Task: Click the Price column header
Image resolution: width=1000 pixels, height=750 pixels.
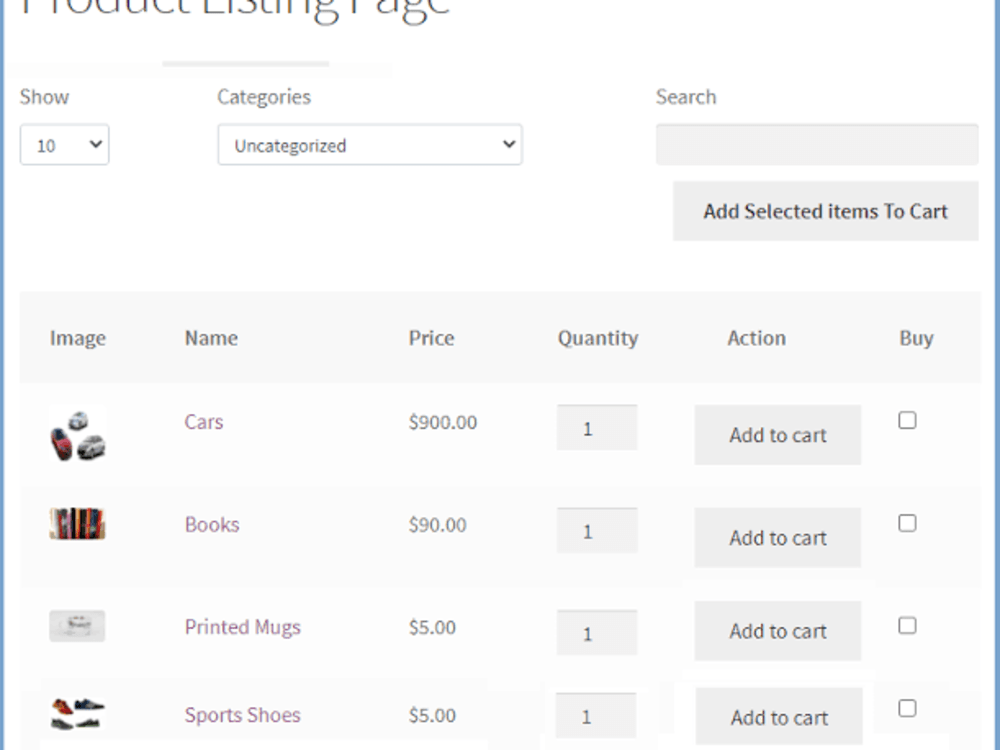Action: click(431, 337)
